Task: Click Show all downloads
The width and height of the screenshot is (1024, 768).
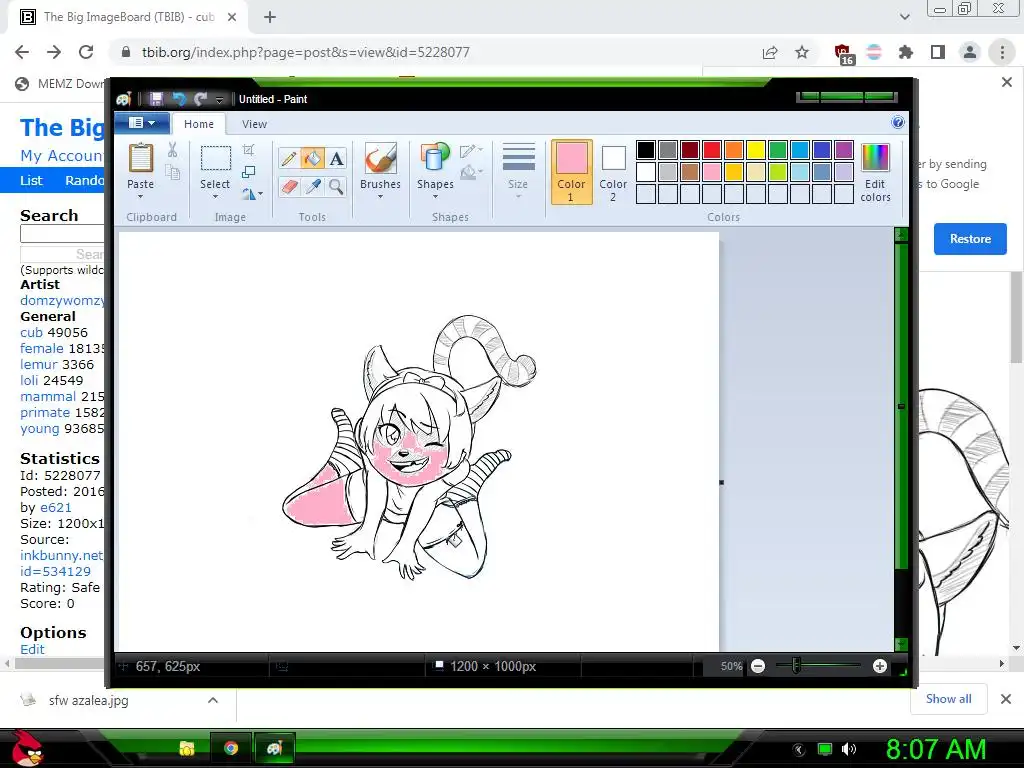Action: pos(948,699)
